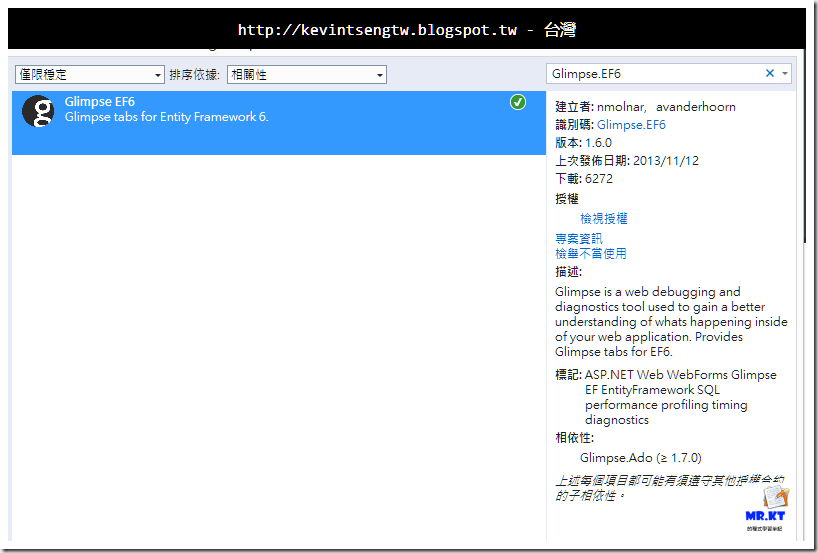Open the search box dropdown arrow
The width and height of the screenshot is (818, 553).
(x=785, y=74)
